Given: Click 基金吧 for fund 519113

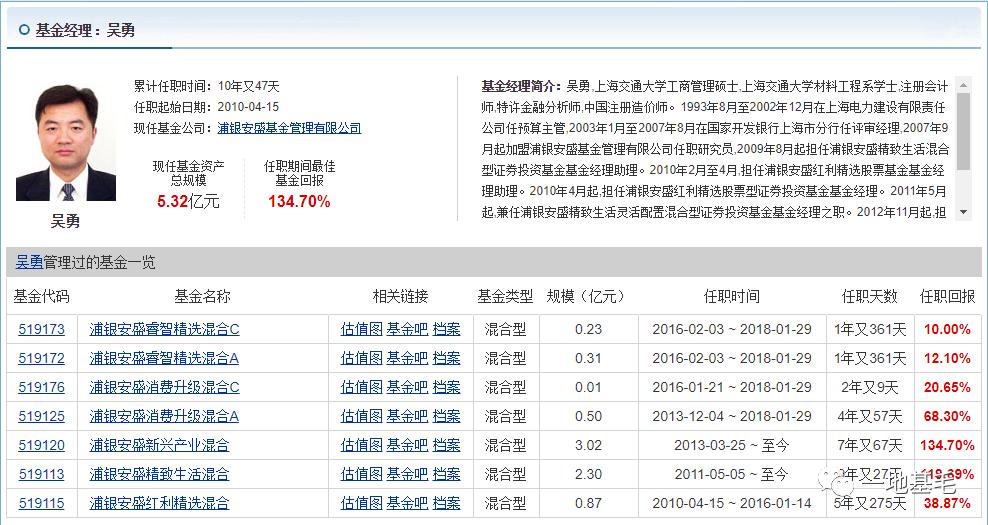Looking at the screenshot, I should (407, 474).
